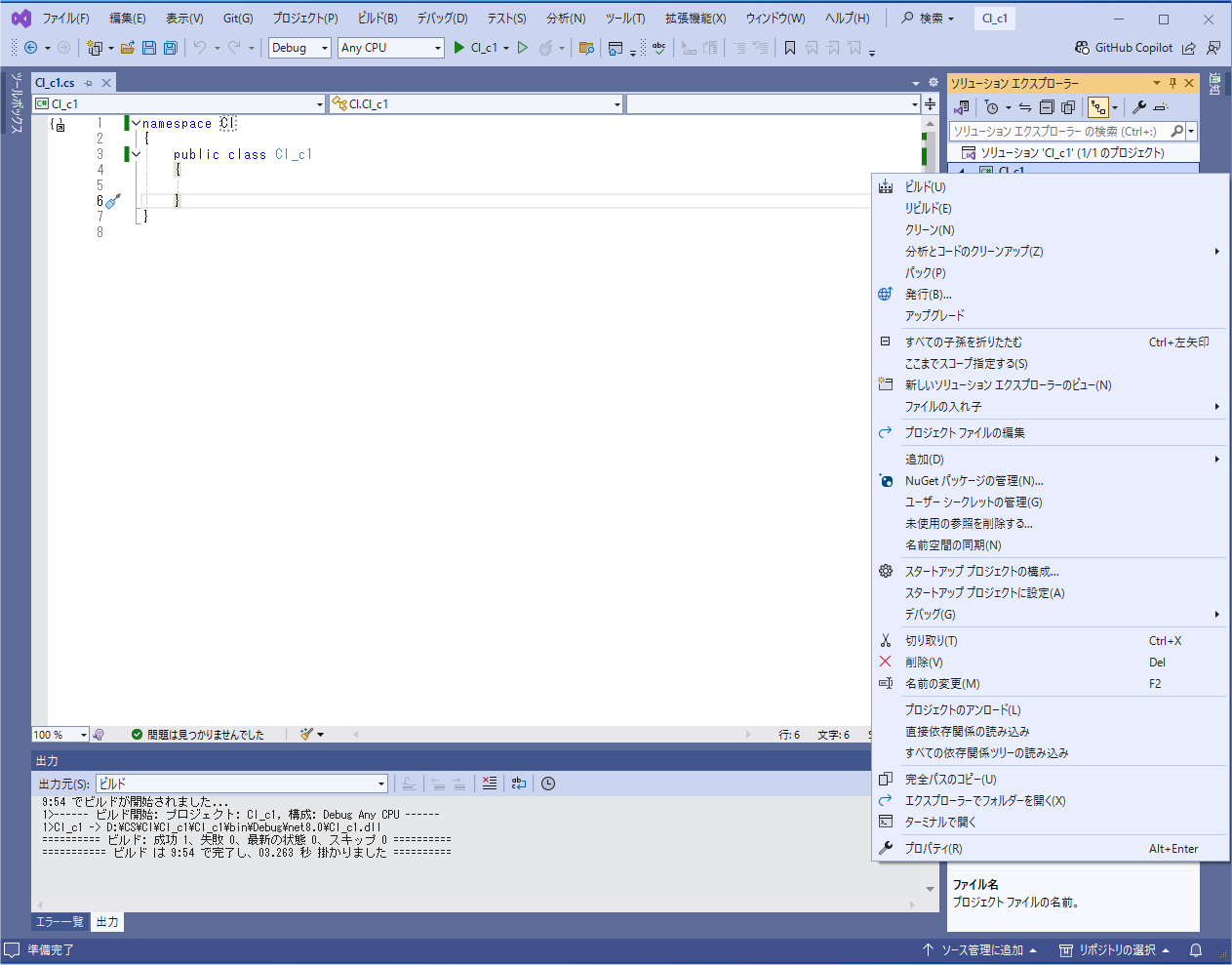Expand the output source ビルド dropdown

point(381,784)
